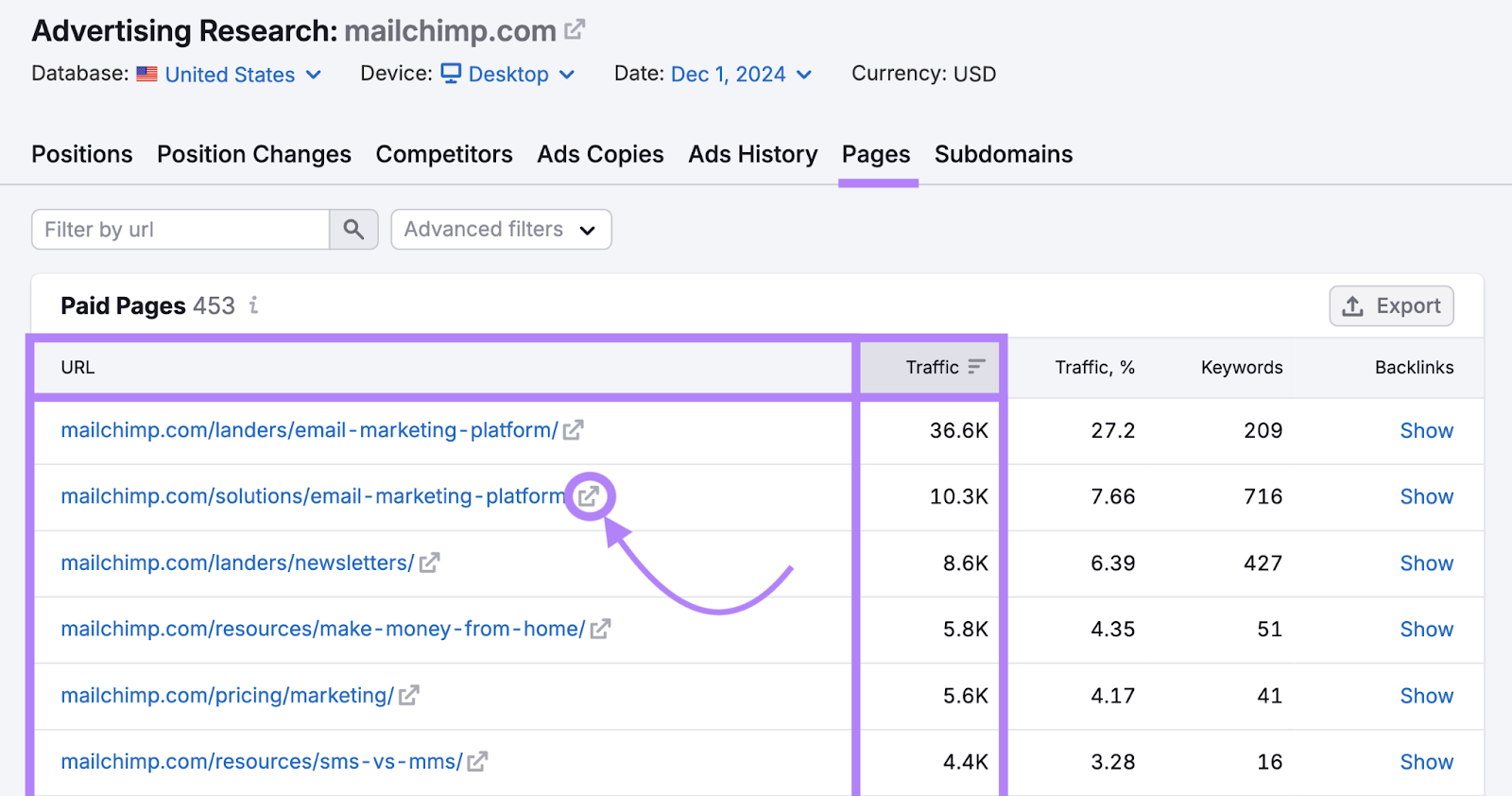The width and height of the screenshot is (1512, 796).
Task: Click the Backlinks column header
Action: coord(1415,367)
